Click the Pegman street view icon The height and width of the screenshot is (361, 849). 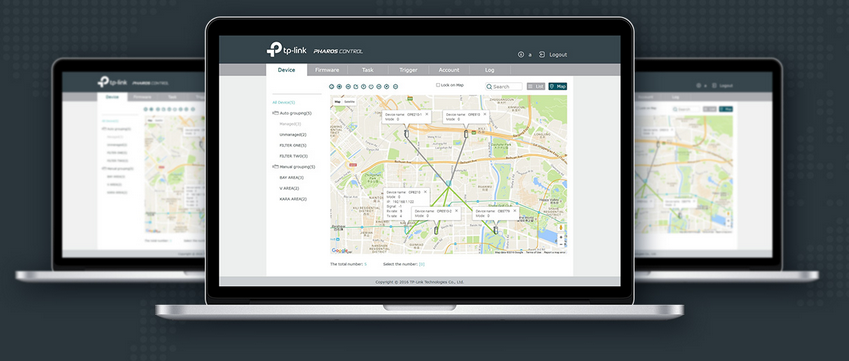pyautogui.click(x=560, y=227)
